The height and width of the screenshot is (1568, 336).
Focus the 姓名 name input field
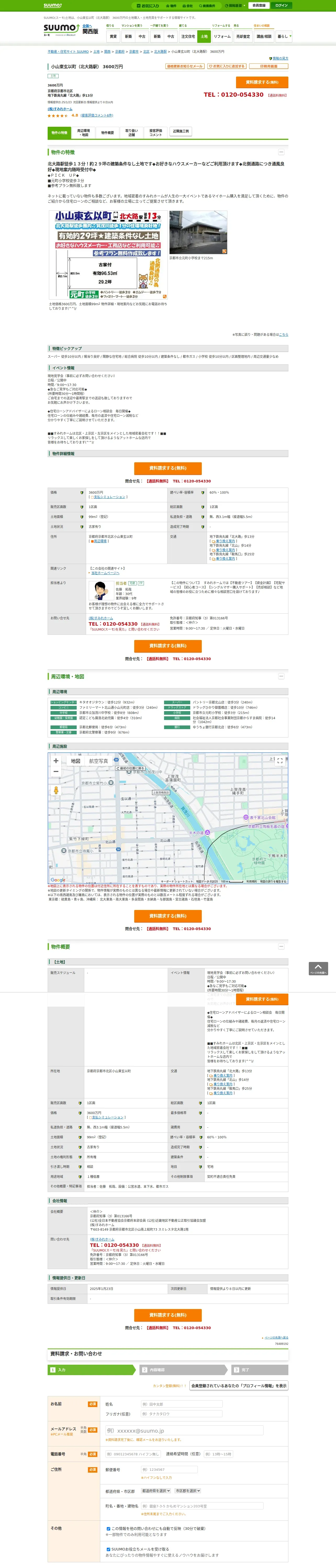[x=181, y=1404]
